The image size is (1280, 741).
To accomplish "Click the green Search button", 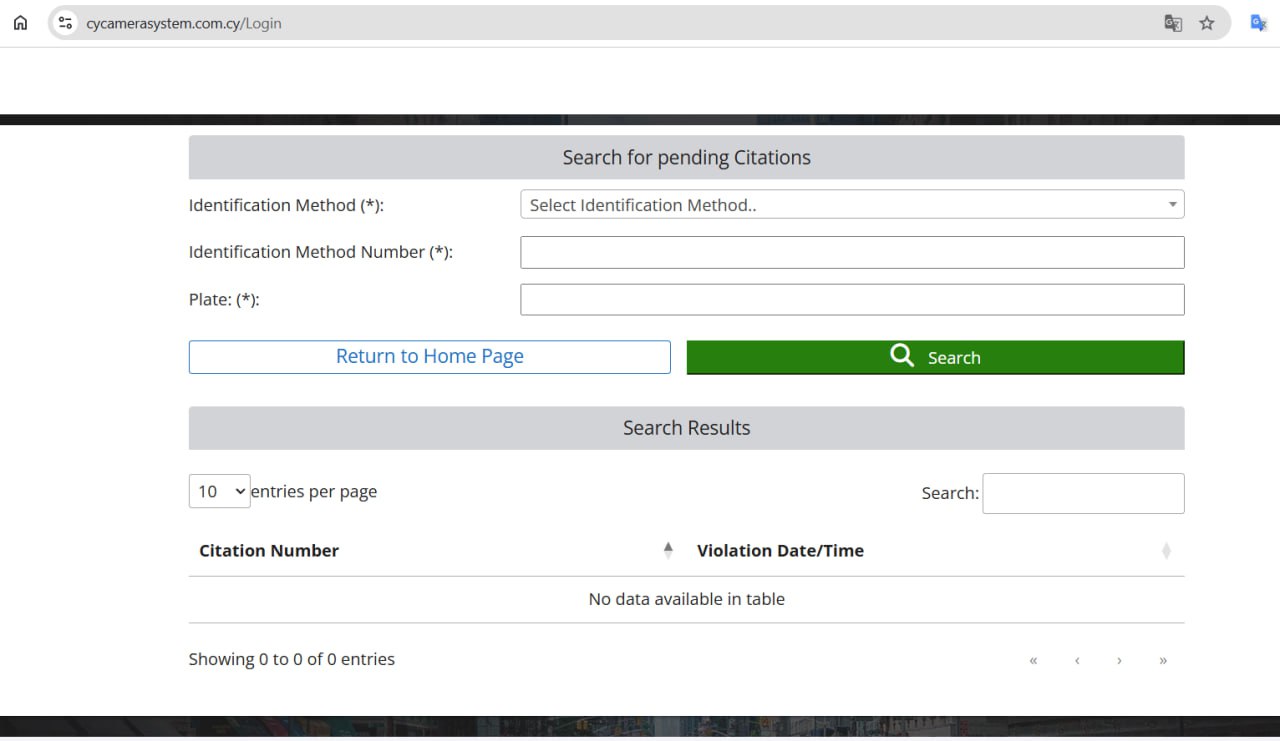I will (x=935, y=357).
